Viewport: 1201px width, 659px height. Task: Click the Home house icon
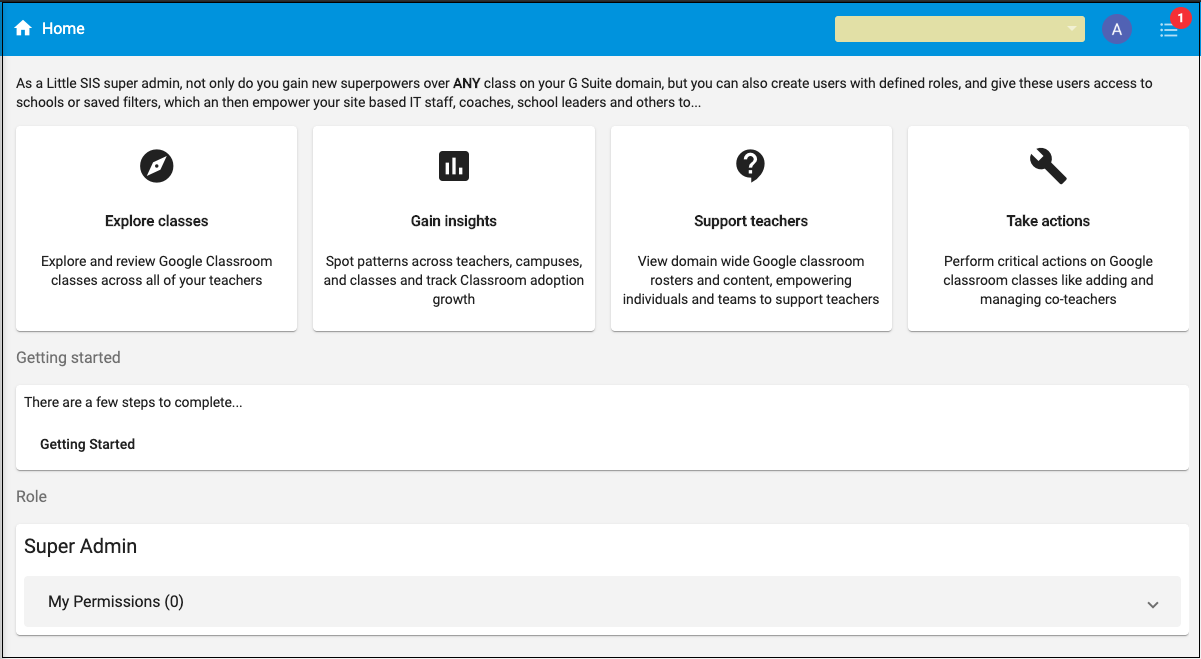(23, 29)
